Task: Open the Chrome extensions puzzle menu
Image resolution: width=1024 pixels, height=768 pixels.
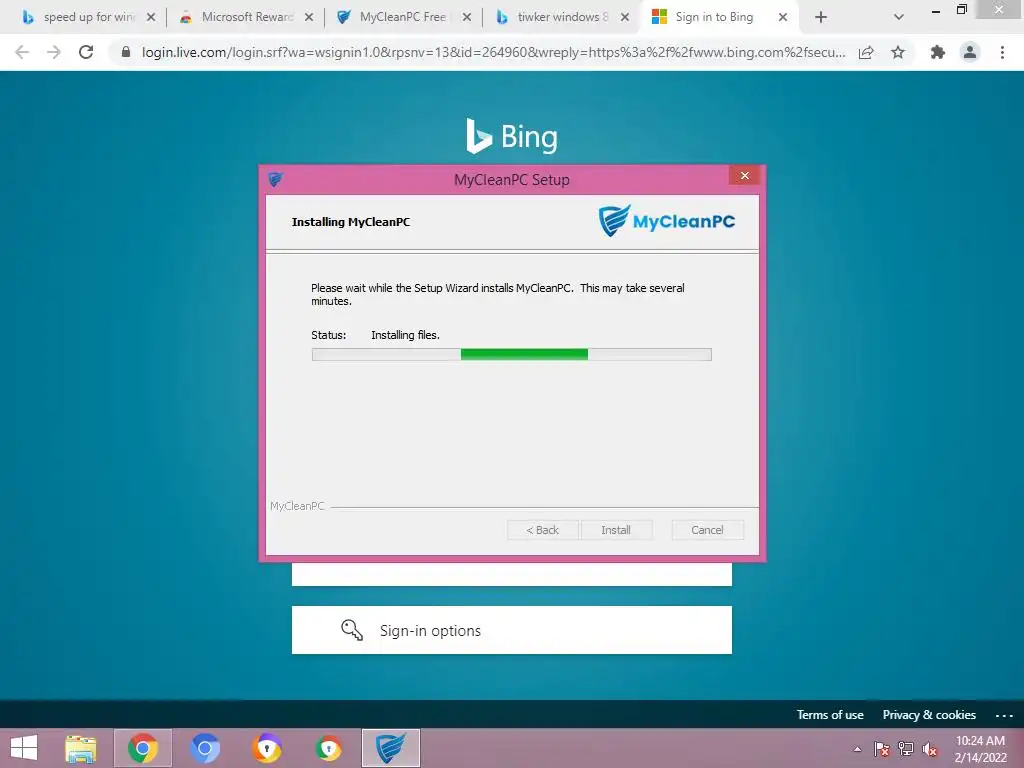Action: [x=938, y=52]
